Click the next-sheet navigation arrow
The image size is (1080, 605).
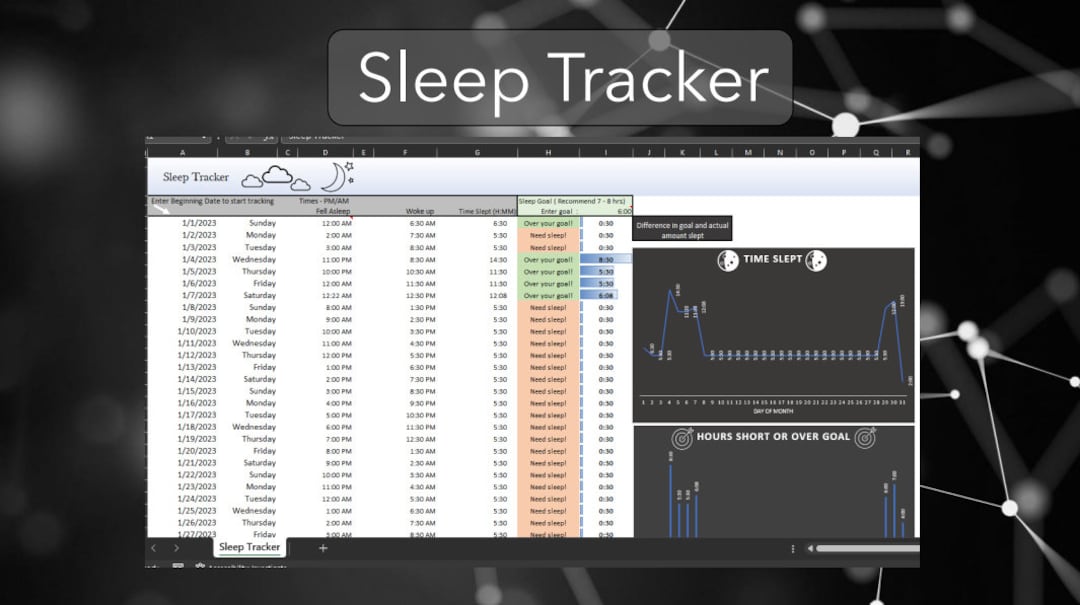(x=177, y=548)
